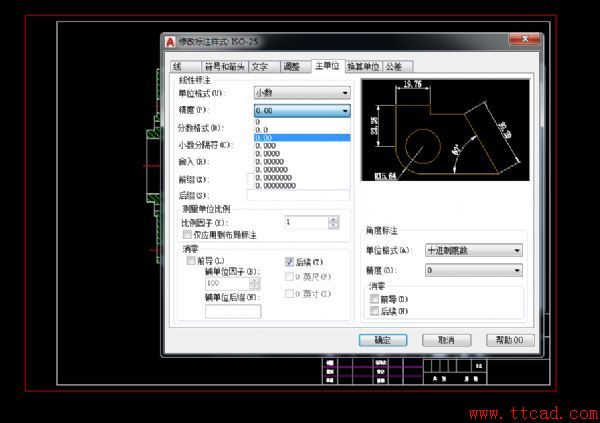Image resolution: width=600 pixels, height=423 pixels.
Task: Switch to the 调整 tab
Action: [x=295, y=67]
